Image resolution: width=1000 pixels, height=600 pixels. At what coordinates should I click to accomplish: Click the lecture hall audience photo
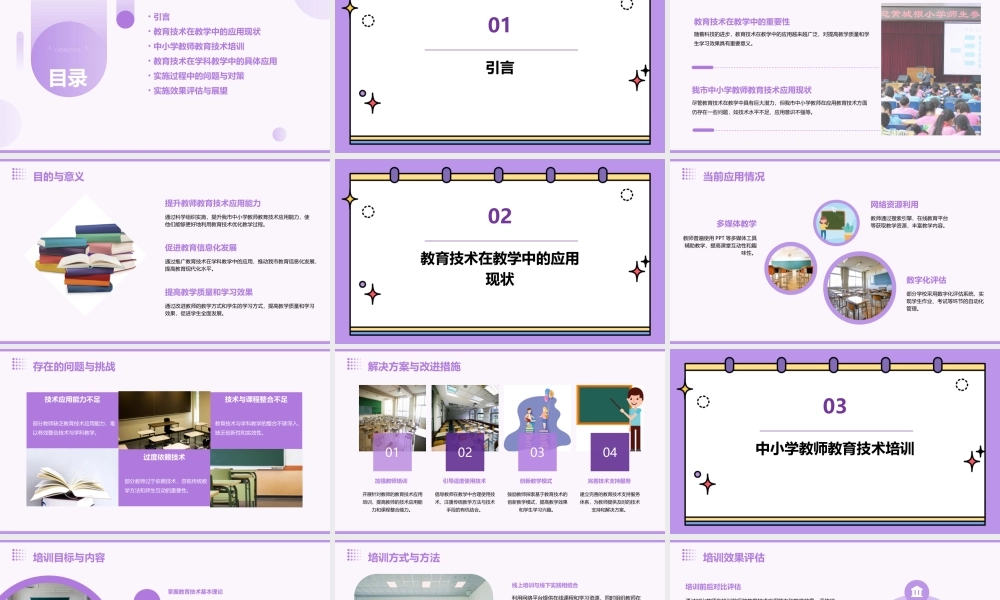pos(931,70)
